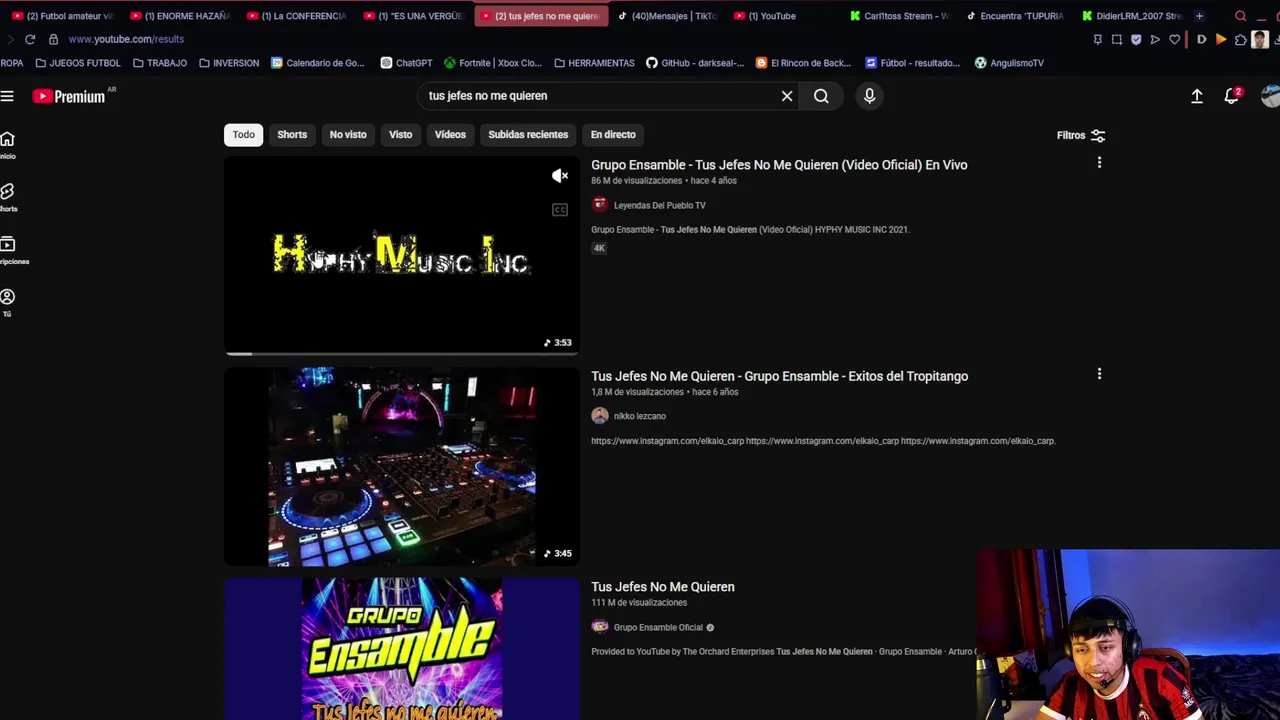Select the Subidas recientes filter chip

528,134
